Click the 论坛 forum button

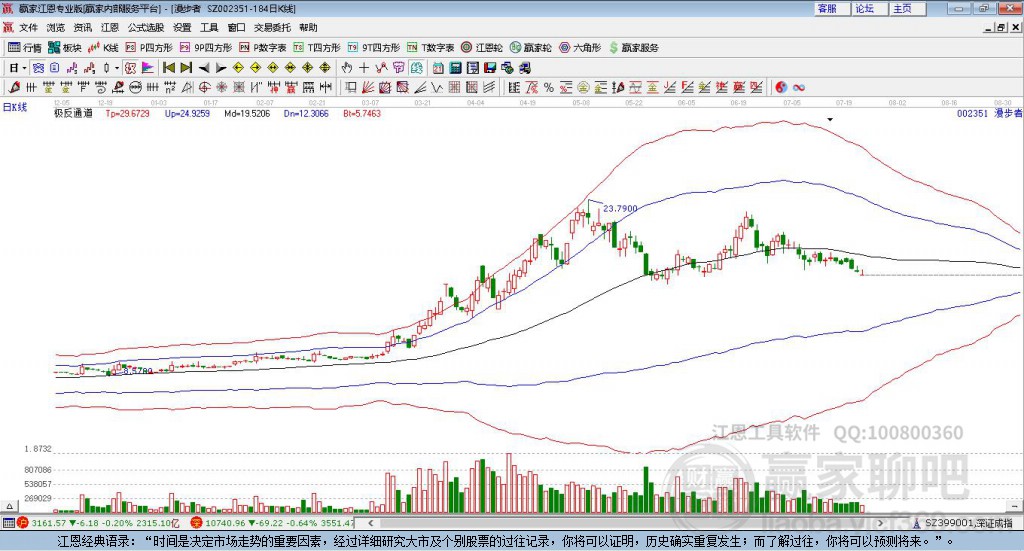tap(869, 8)
